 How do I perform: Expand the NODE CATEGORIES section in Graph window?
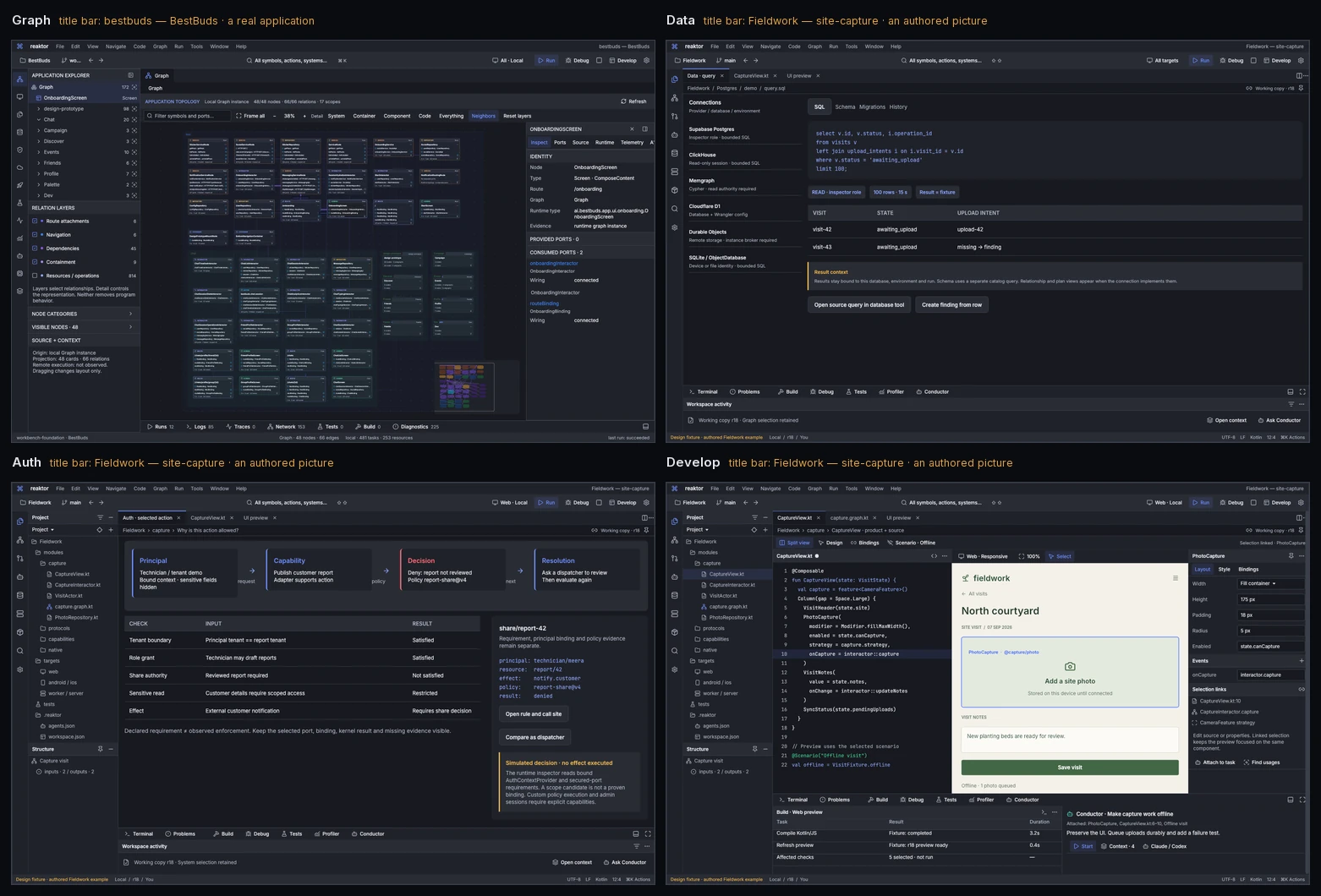(x=84, y=314)
